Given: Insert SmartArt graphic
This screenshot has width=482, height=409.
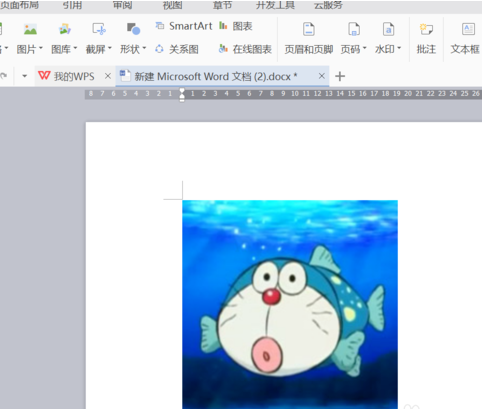Looking at the screenshot, I should [184, 26].
